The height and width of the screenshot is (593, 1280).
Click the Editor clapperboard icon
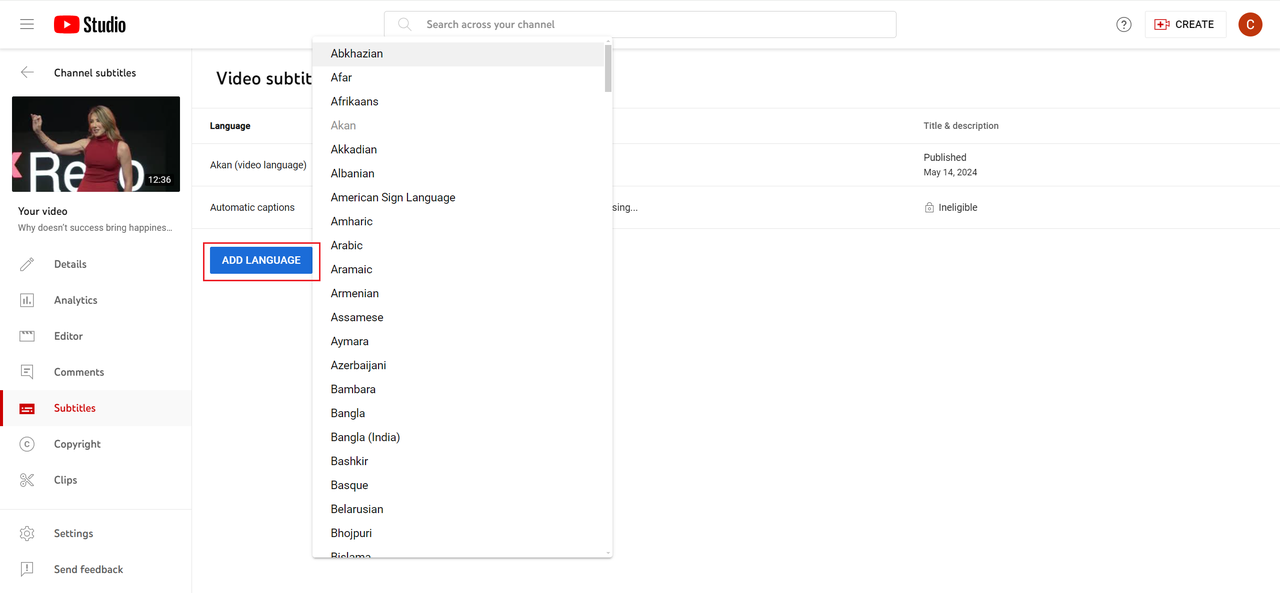pyautogui.click(x=27, y=336)
